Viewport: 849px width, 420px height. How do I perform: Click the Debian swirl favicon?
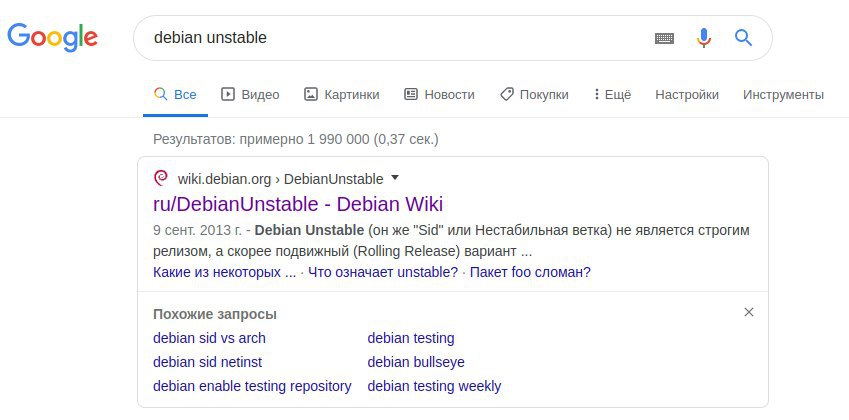[x=161, y=178]
